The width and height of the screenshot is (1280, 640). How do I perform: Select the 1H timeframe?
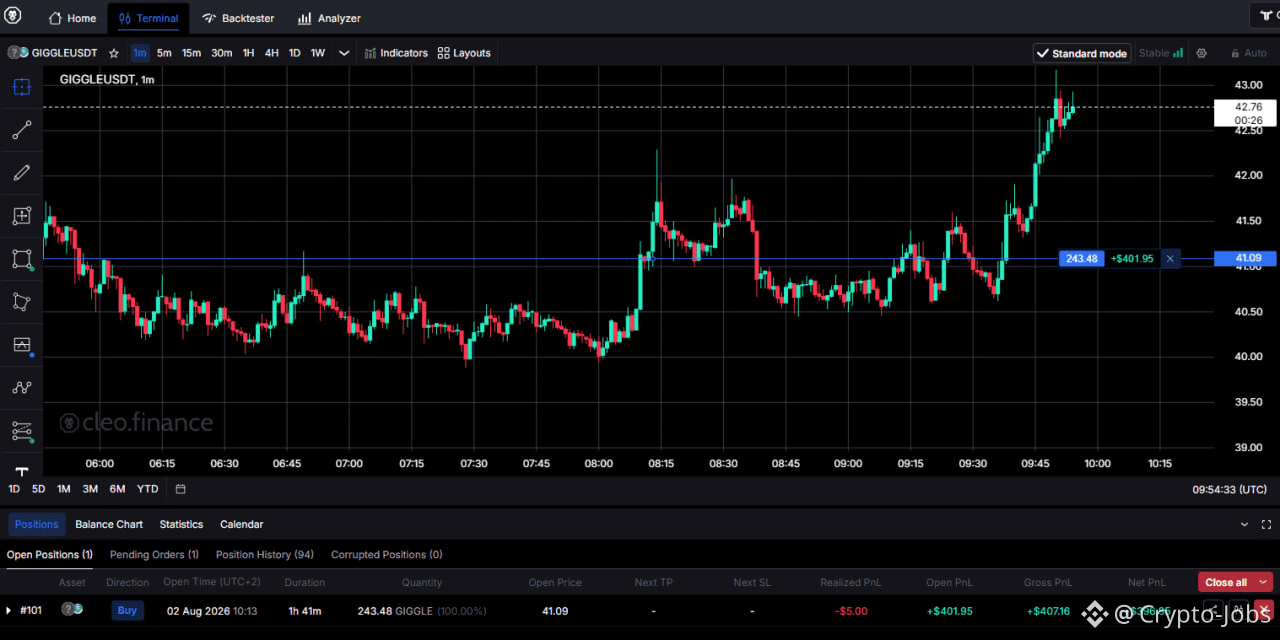pyautogui.click(x=249, y=53)
